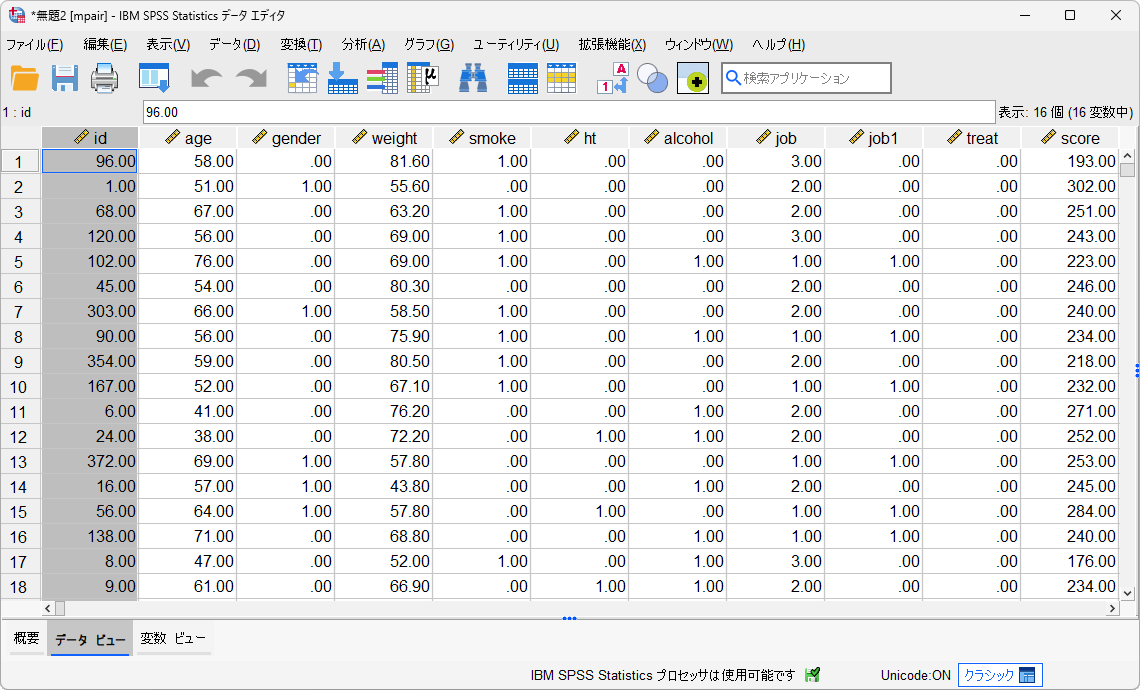The image size is (1140, 690).
Task: Save the dataset using the floppy disk icon
Action: point(65,78)
